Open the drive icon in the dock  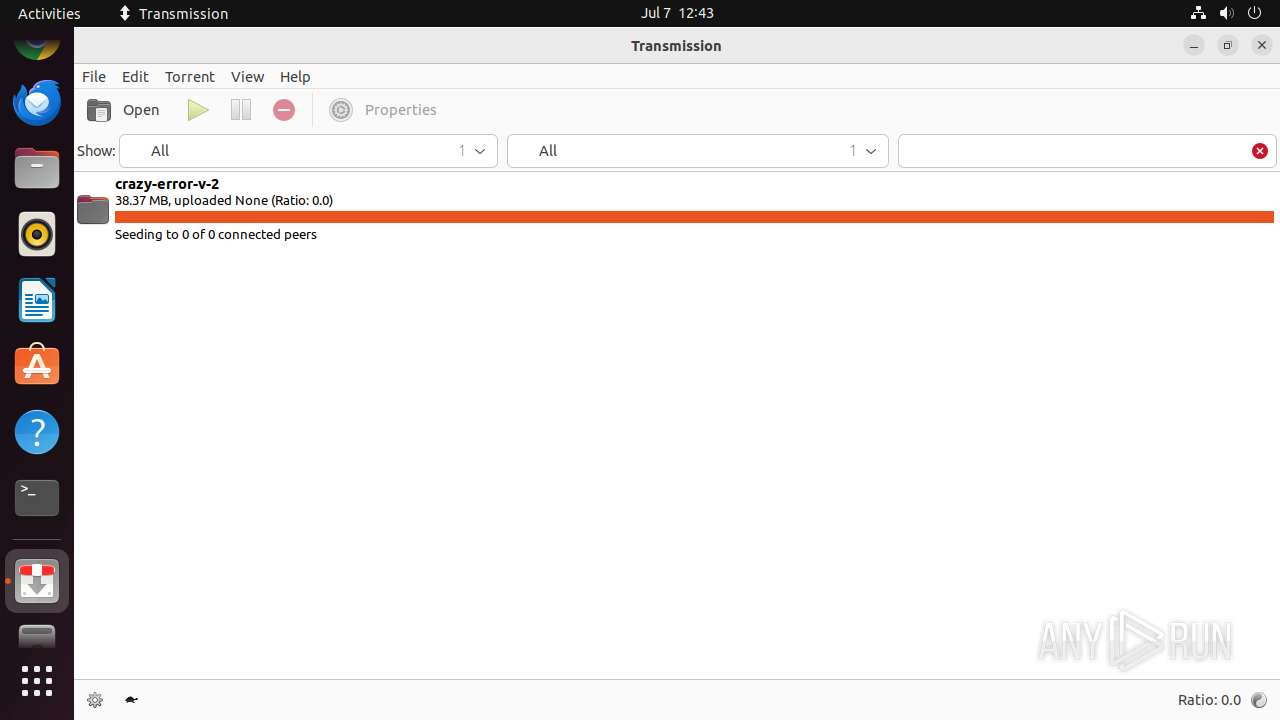37,636
